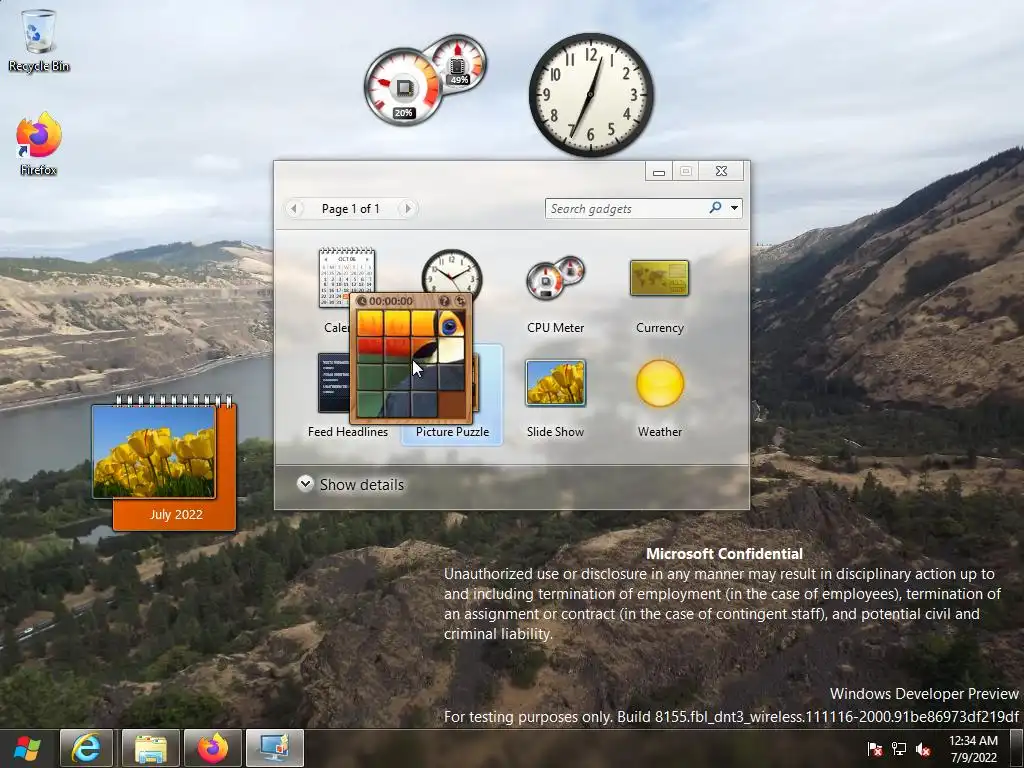This screenshot has width=1024, height=768.
Task: Click the toucan eye puzzle tile
Action: pyautogui.click(x=451, y=324)
